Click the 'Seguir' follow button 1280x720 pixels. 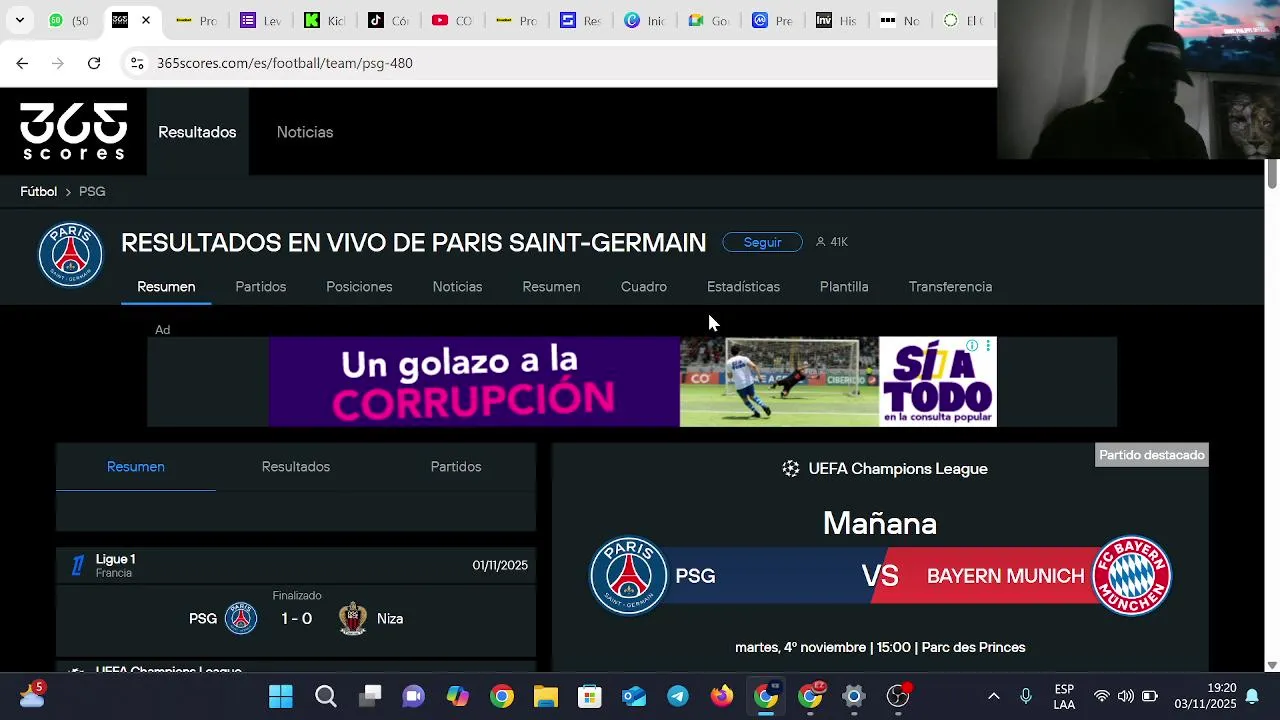pyautogui.click(x=762, y=242)
